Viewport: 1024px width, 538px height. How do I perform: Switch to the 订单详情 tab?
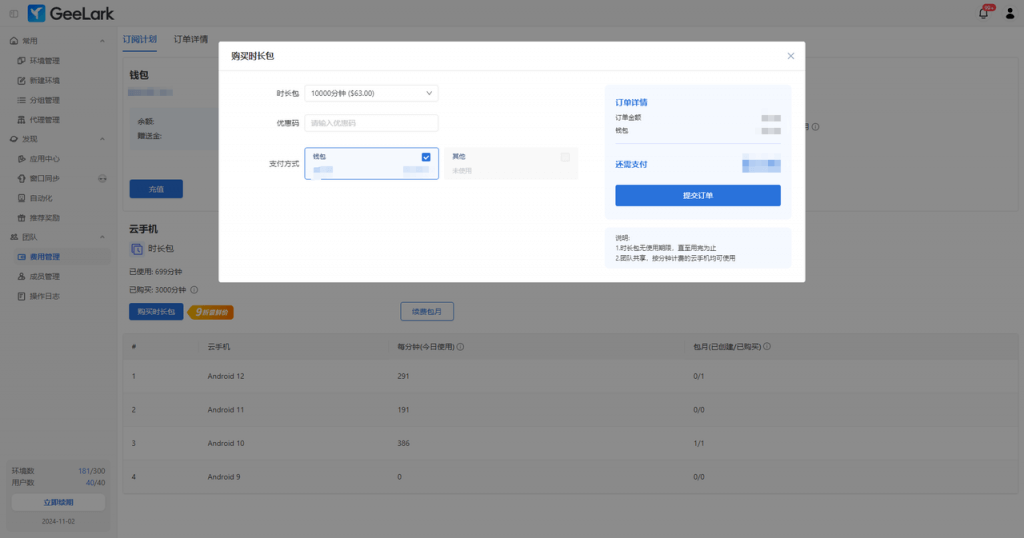tap(191, 39)
